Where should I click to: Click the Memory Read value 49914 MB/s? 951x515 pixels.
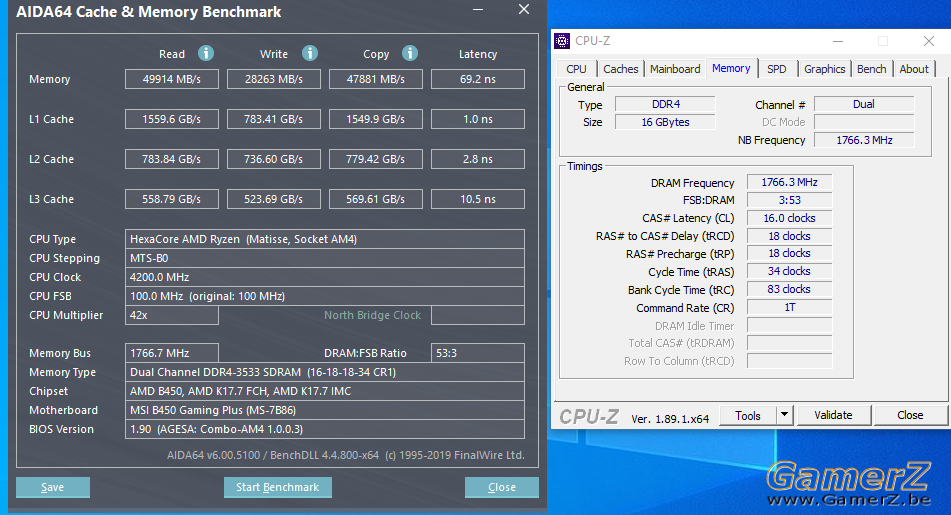pyautogui.click(x=172, y=79)
